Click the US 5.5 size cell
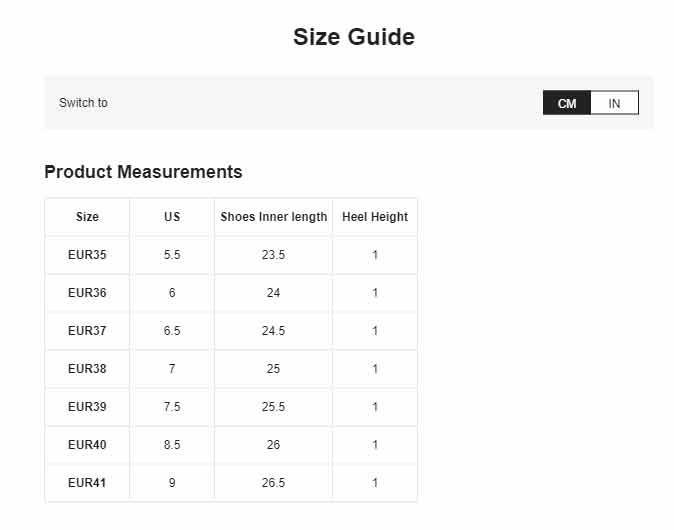Image resolution: width=674 pixels, height=530 pixels. (172, 255)
